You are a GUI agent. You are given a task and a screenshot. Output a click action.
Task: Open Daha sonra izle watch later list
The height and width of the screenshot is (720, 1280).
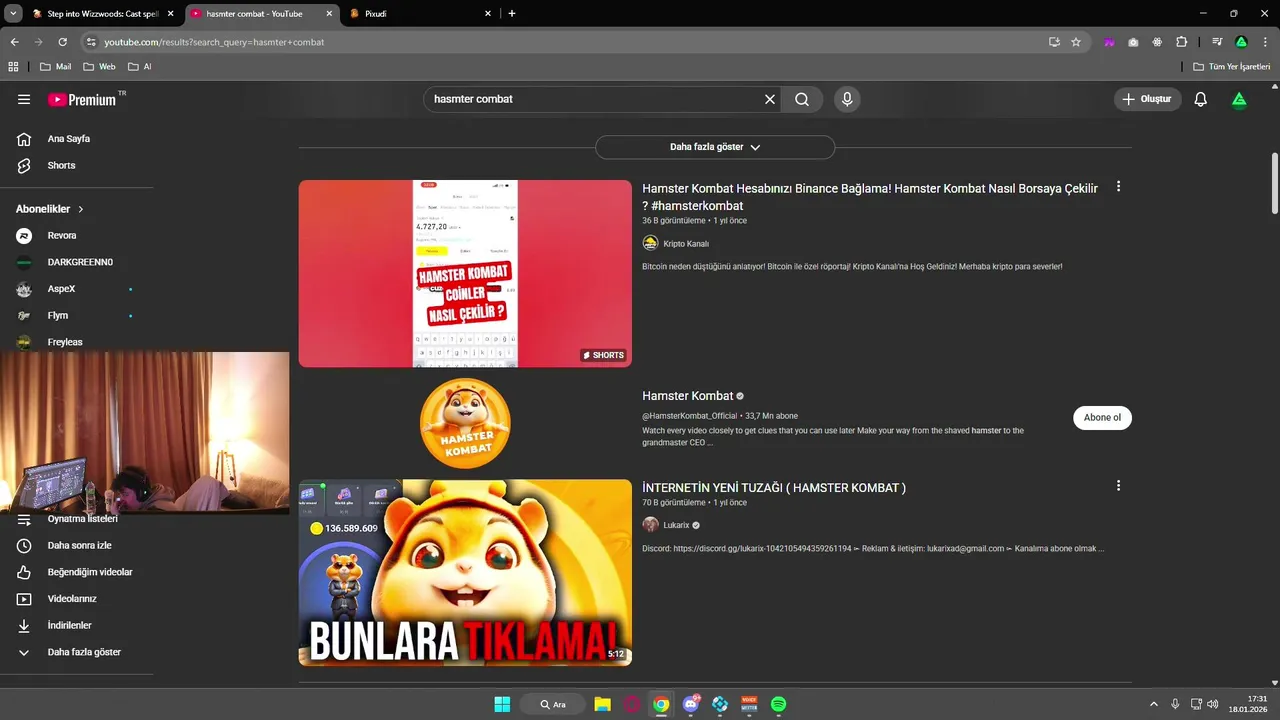79,545
